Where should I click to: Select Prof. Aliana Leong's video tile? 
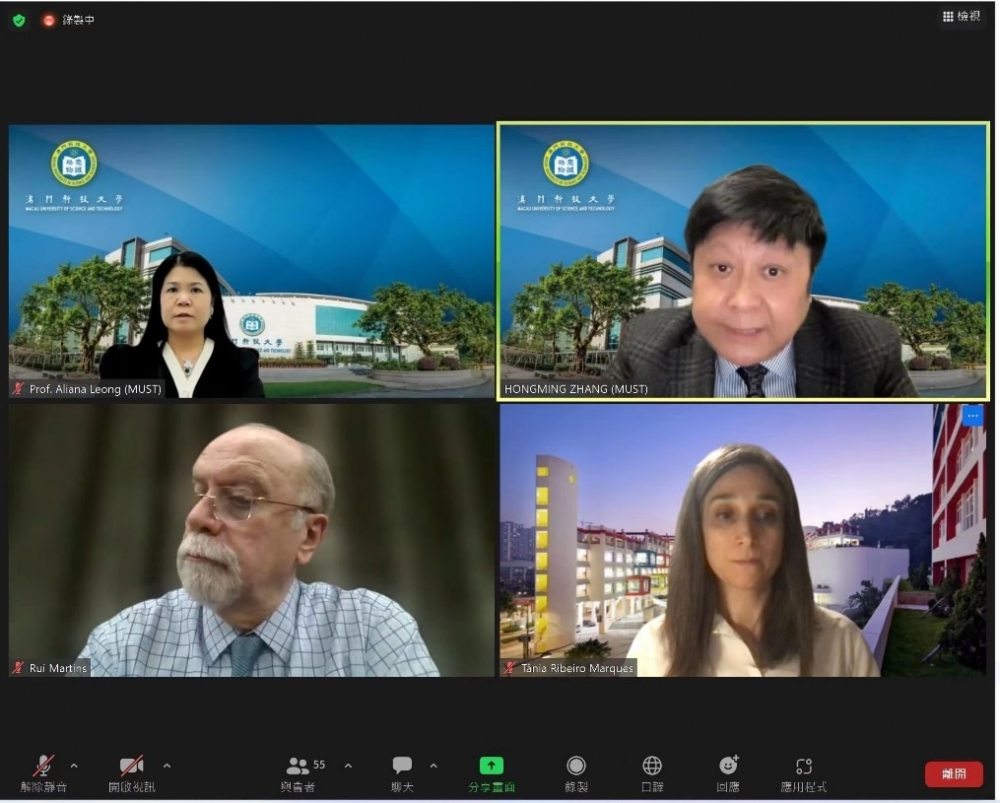pyautogui.click(x=251, y=261)
